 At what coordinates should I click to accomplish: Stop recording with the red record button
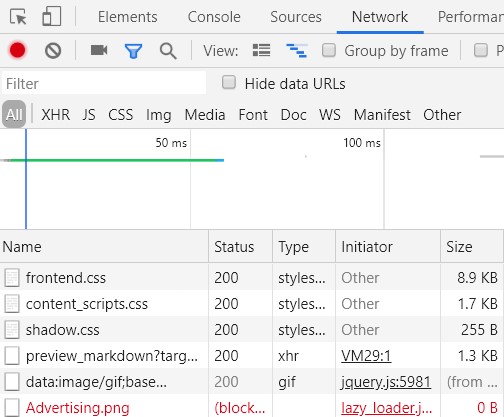[x=17, y=50]
